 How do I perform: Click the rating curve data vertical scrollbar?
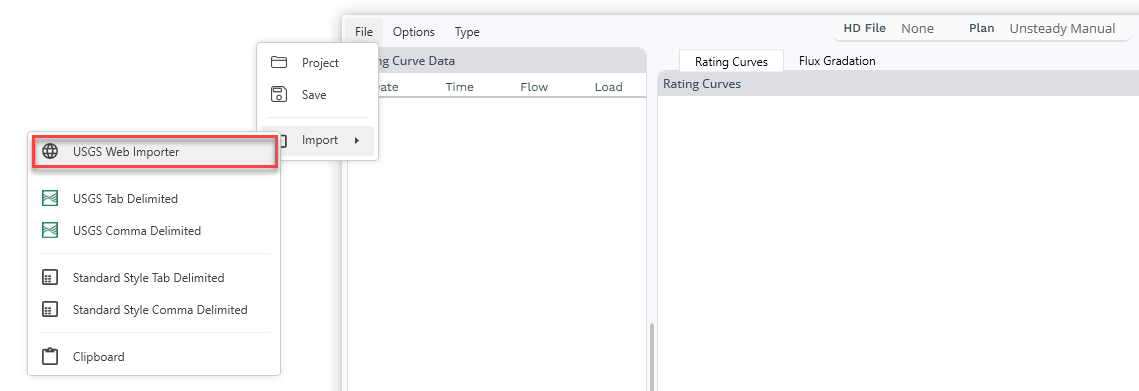point(652,357)
